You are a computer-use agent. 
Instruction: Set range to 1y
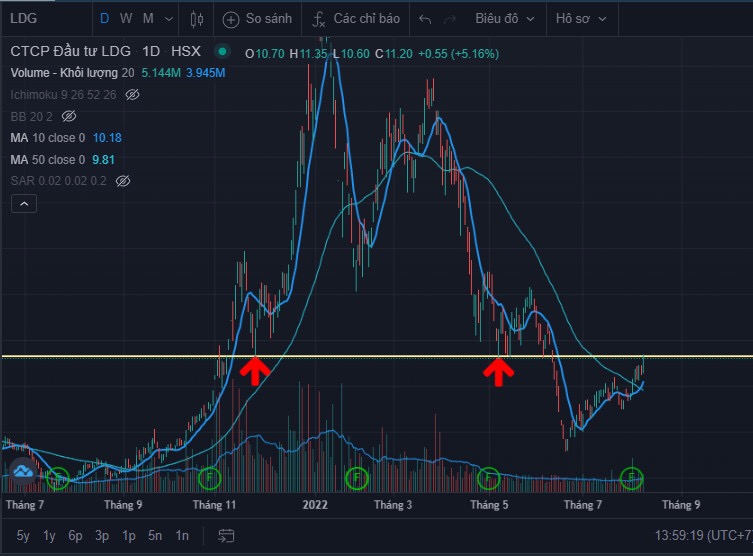49,535
